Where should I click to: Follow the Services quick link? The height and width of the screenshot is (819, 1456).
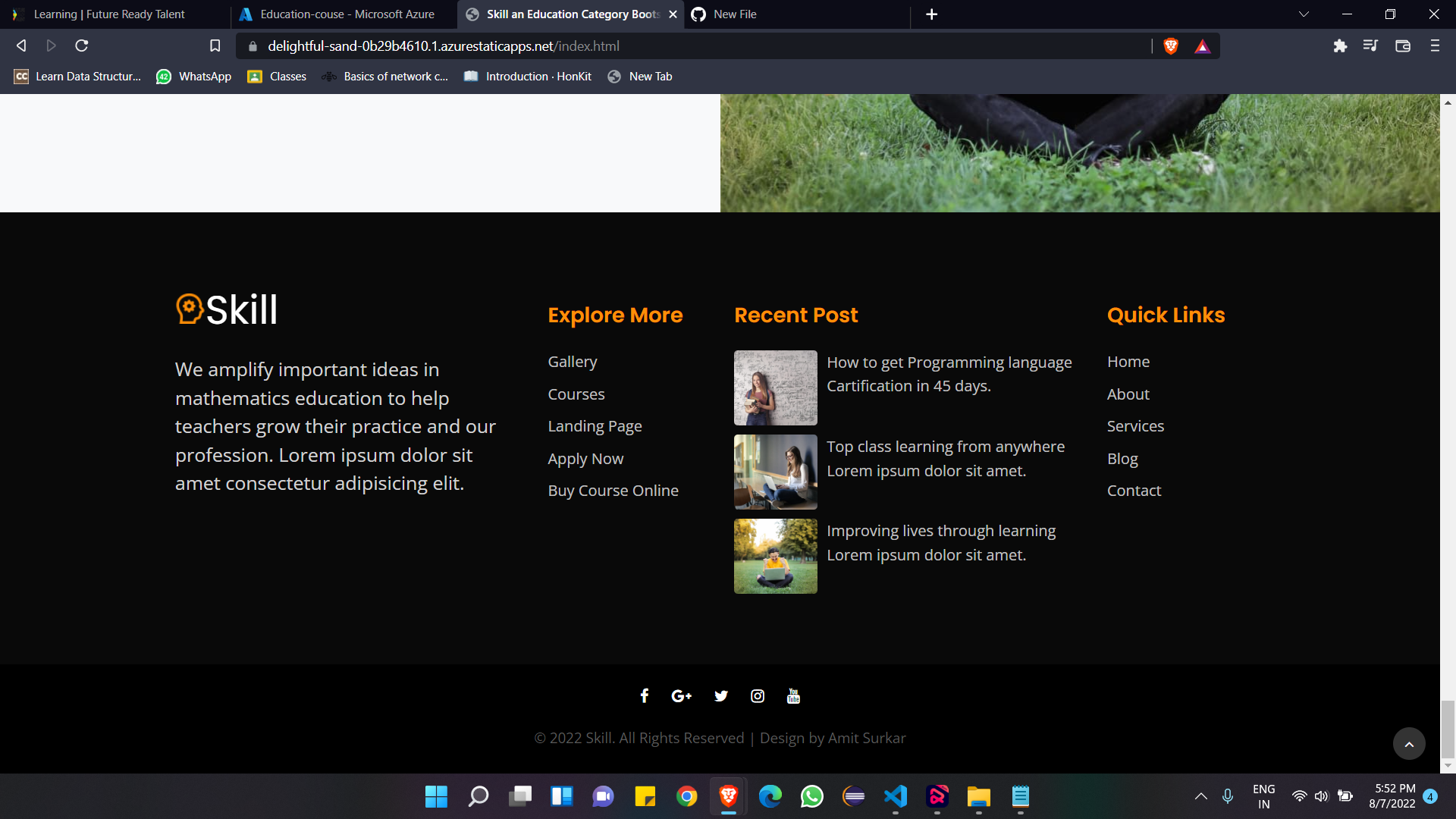pyautogui.click(x=1135, y=426)
